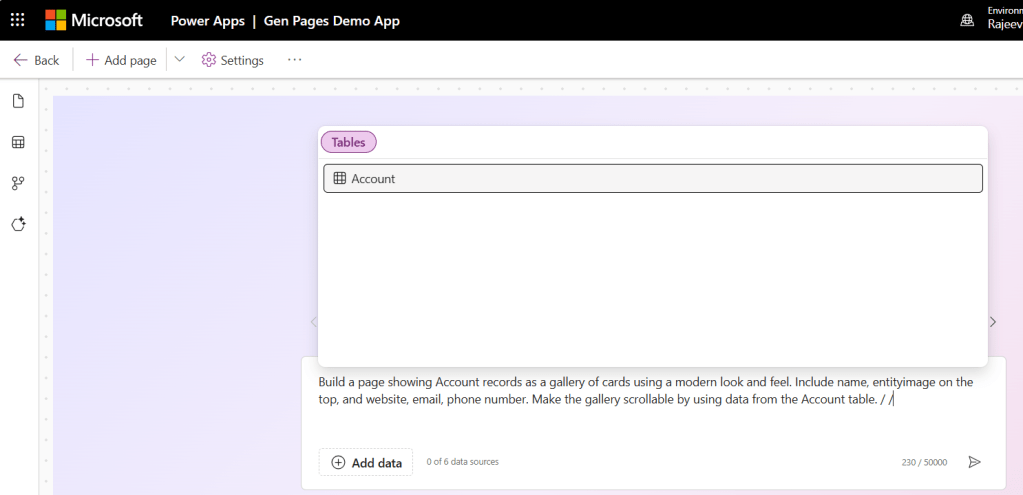Click the Add data button
Screen dimensions: 1023x495
click(x=366, y=462)
